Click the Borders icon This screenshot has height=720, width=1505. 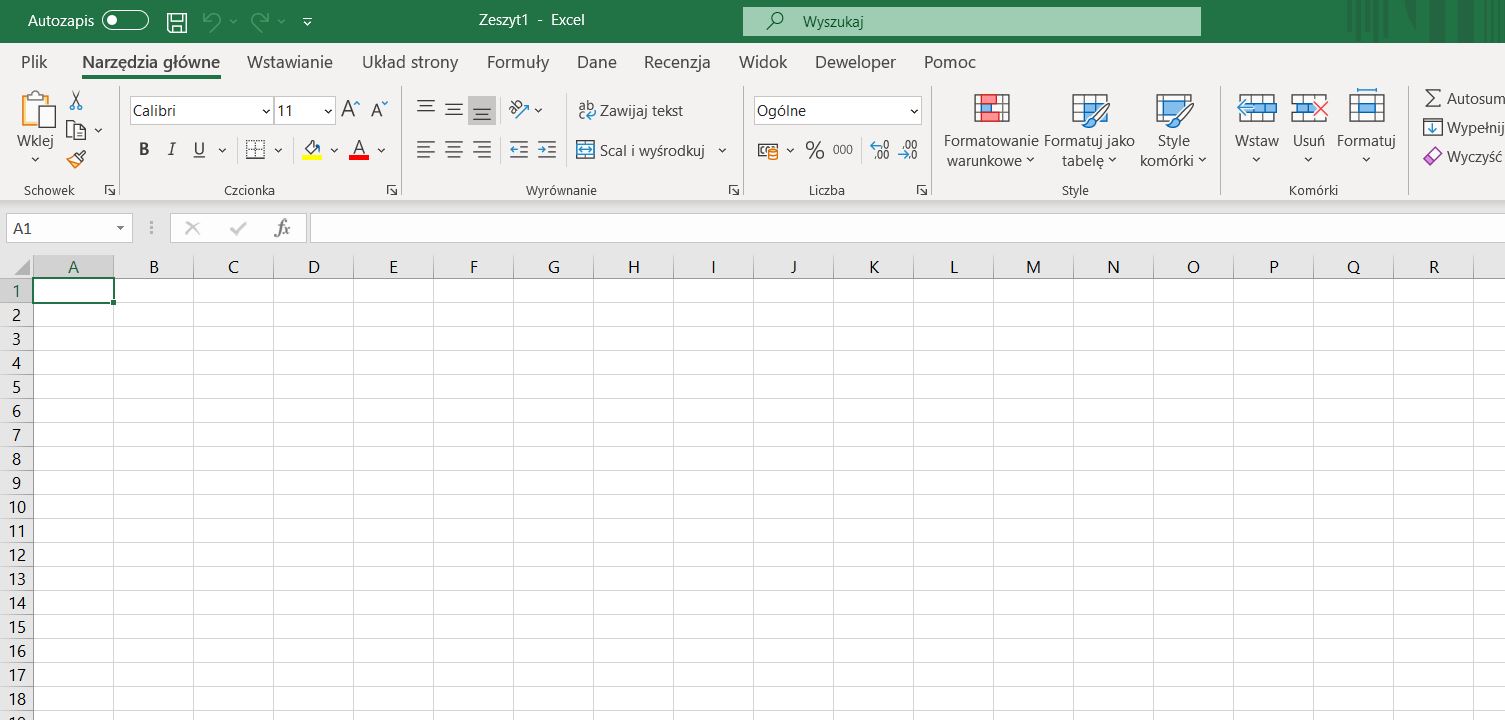(255, 150)
